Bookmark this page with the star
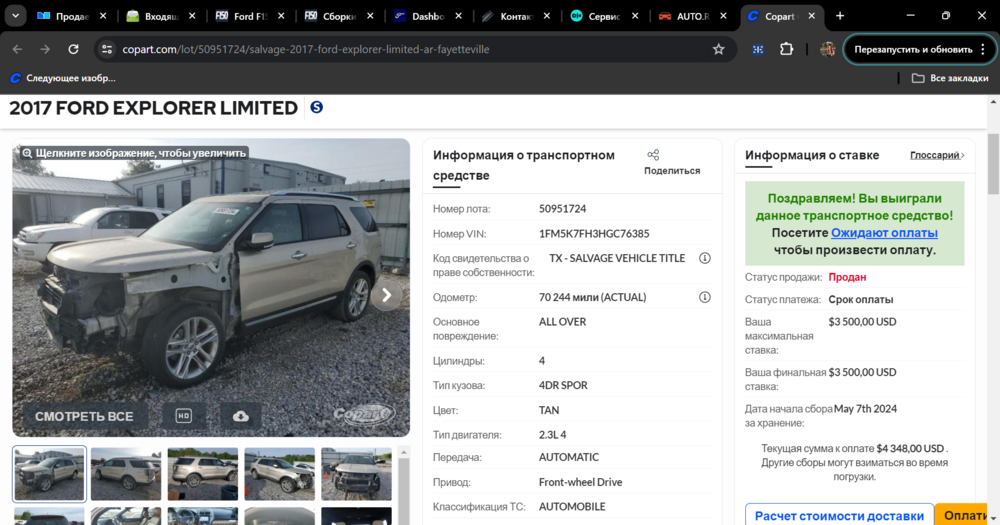The width and height of the screenshot is (1000, 525). (x=719, y=49)
